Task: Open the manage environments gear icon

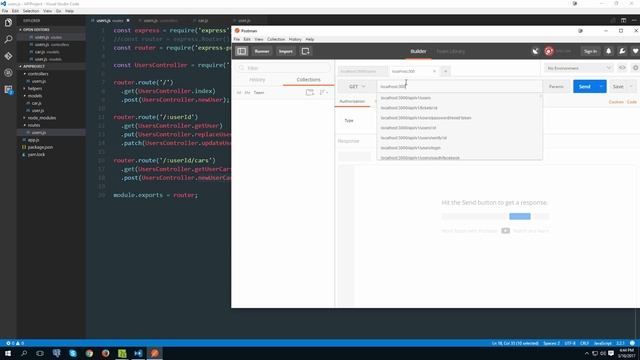Action: (635, 68)
